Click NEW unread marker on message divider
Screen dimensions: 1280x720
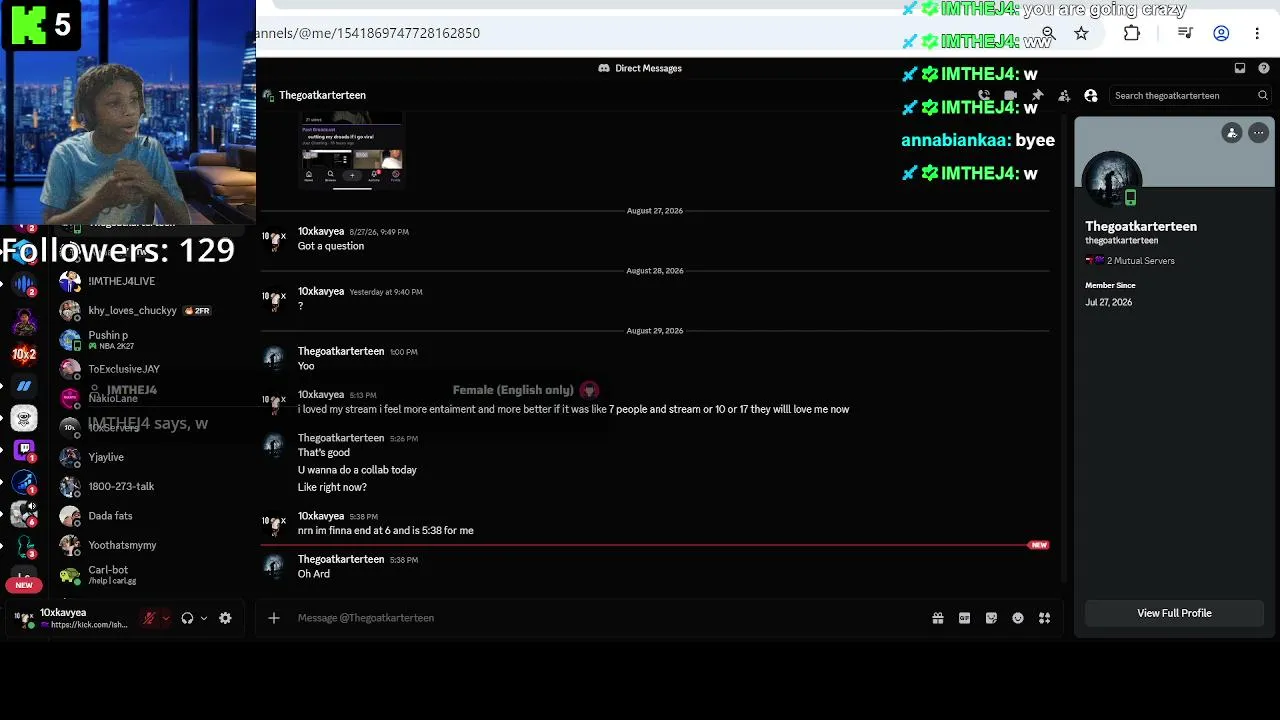coord(1039,545)
